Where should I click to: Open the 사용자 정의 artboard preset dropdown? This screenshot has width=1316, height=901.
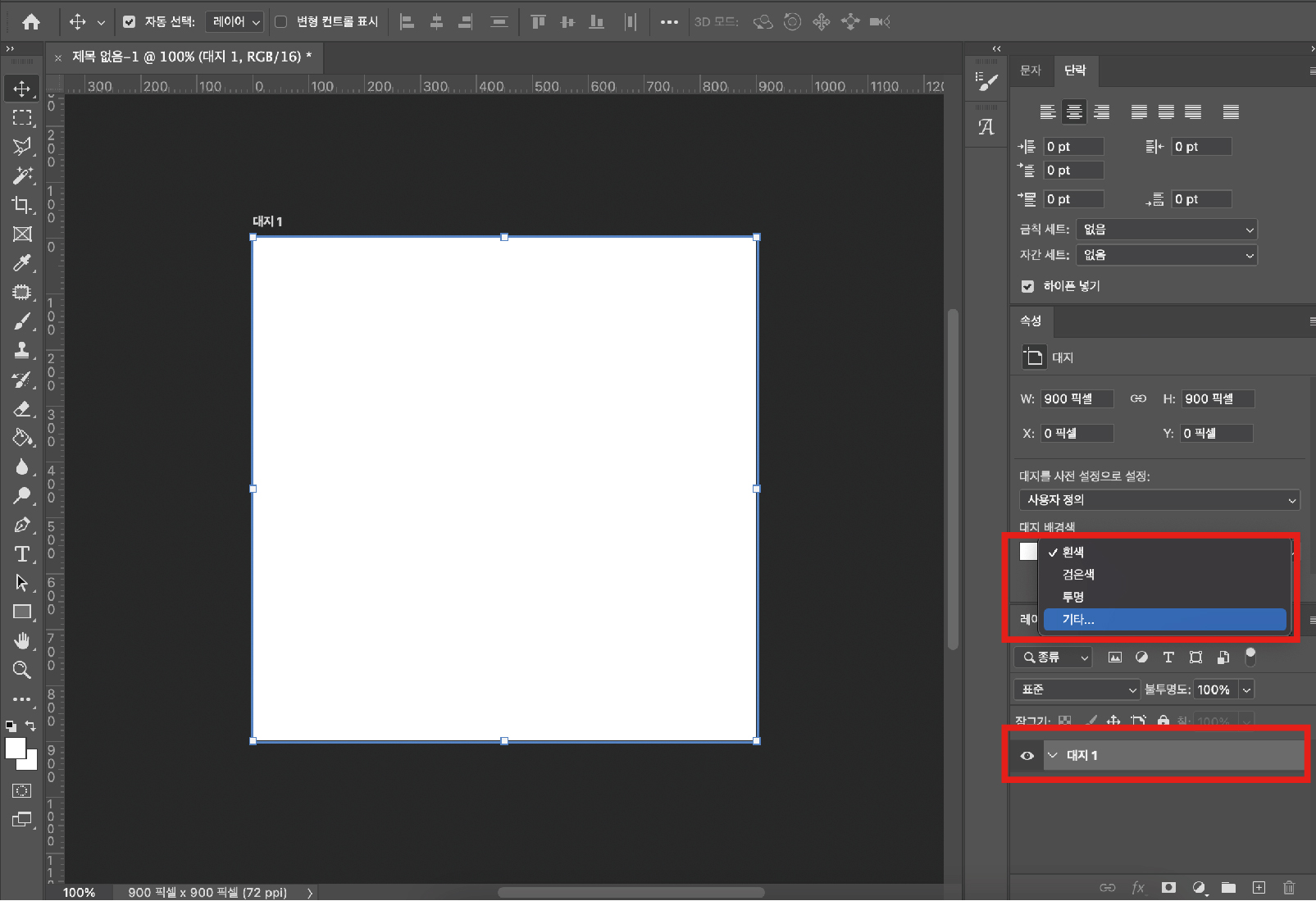(x=1159, y=500)
